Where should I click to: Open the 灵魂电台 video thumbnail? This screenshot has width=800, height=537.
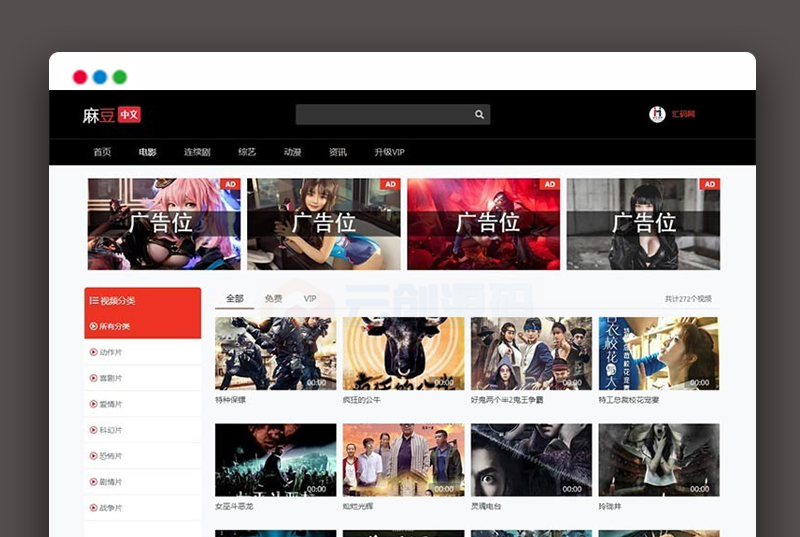531,460
